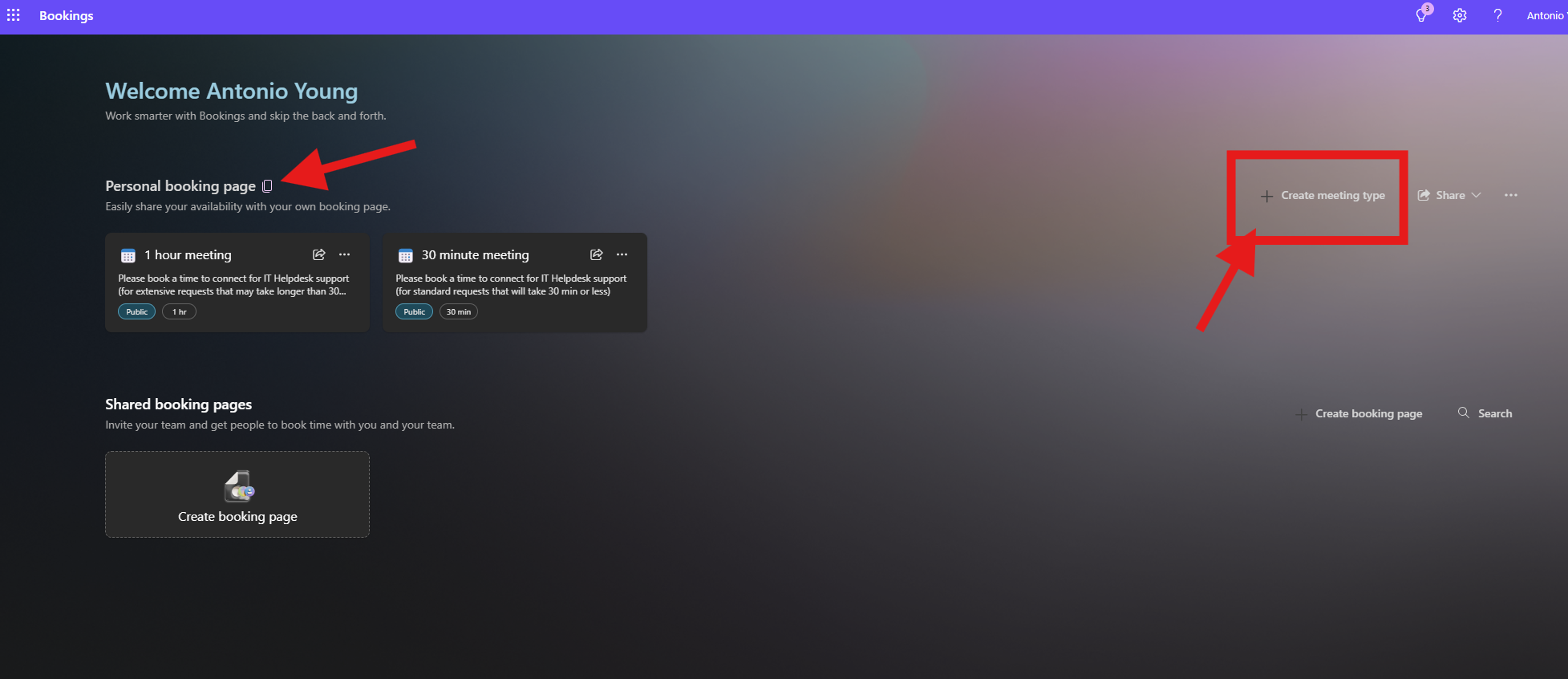Image resolution: width=1568 pixels, height=679 pixels.
Task: Click the 1 hour meeting description text
Action: click(x=233, y=285)
